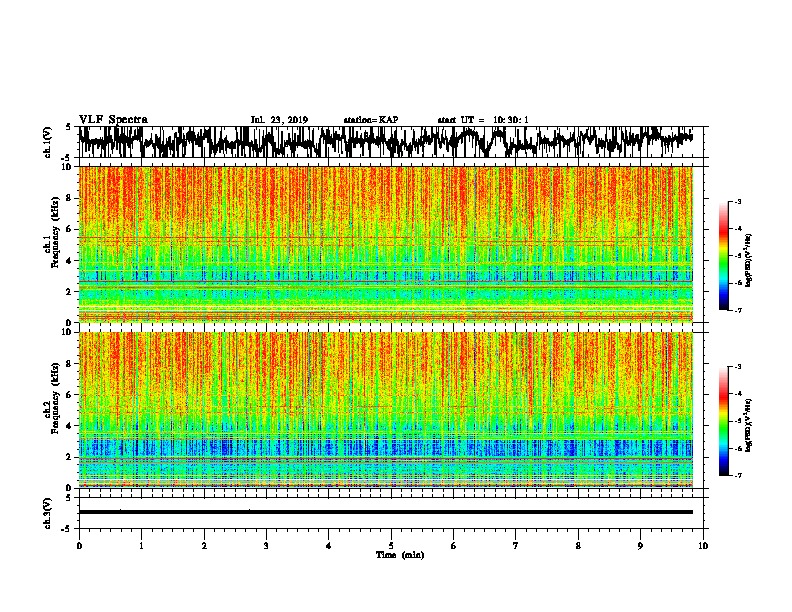
Task: Click the ch.1 spectrogram panel
Action: 386,244
